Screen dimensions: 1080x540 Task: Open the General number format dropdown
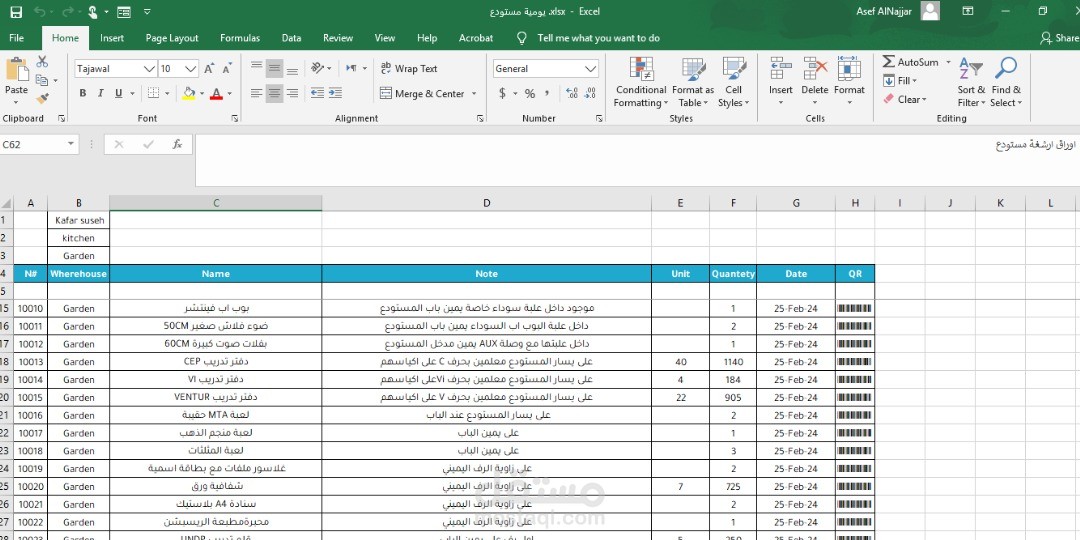(x=590, y=69)
